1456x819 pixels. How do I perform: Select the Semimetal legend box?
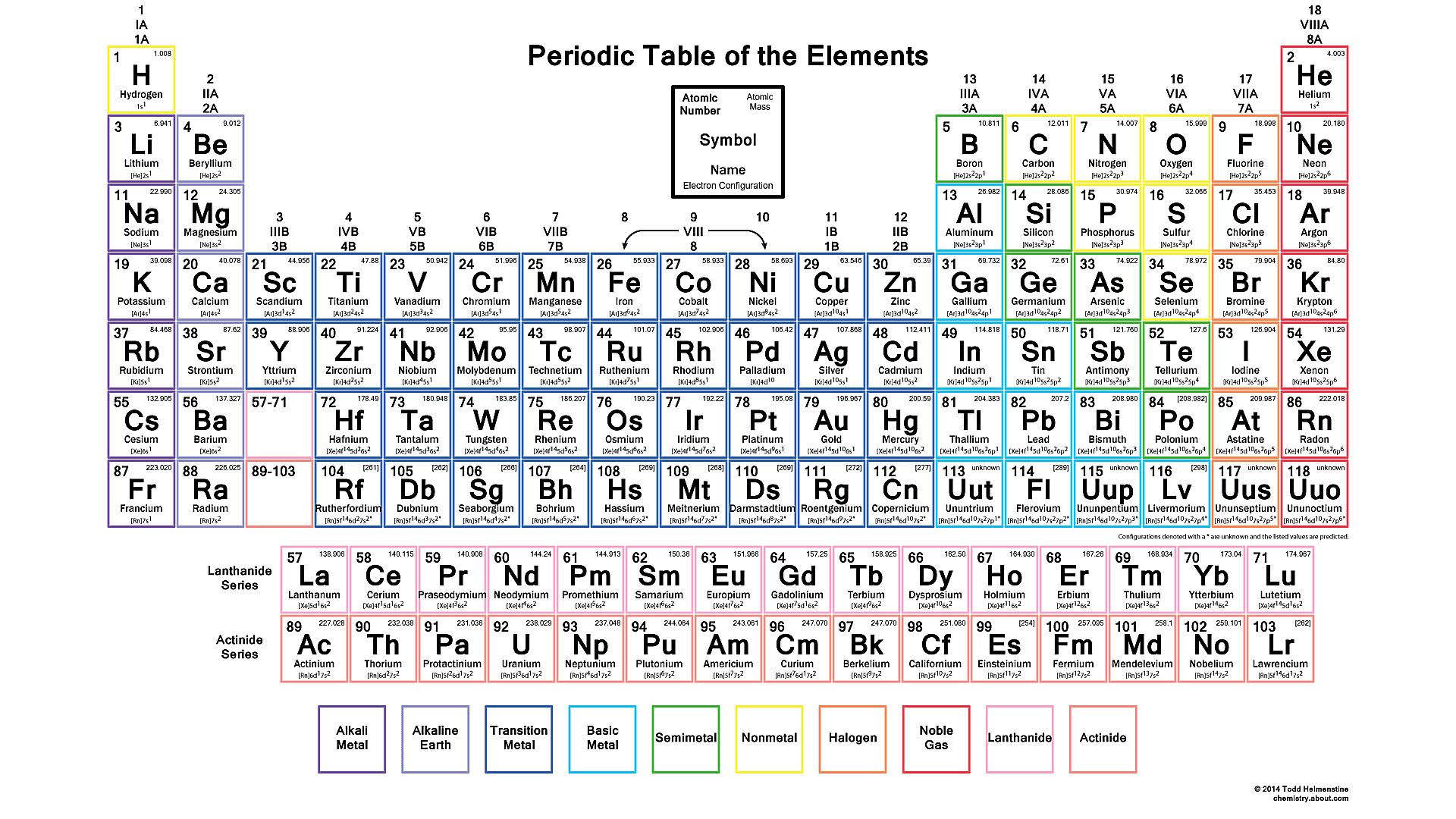[686, 739]
